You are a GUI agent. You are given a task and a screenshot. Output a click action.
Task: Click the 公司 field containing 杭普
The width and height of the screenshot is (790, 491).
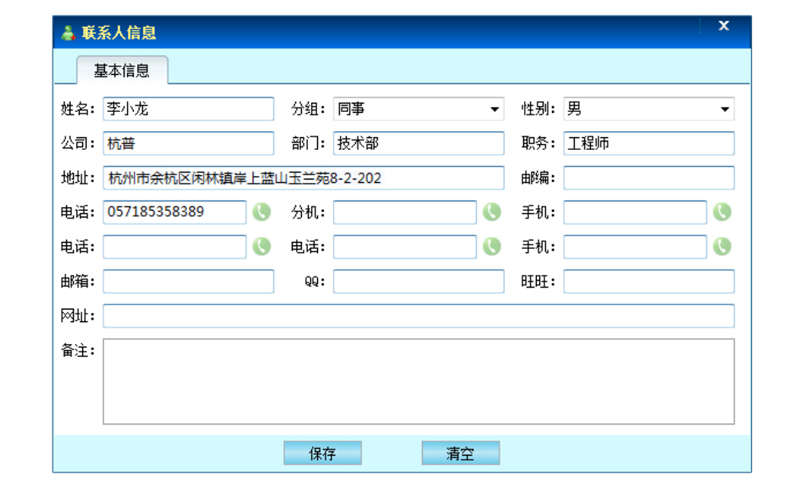pos(188,143)
